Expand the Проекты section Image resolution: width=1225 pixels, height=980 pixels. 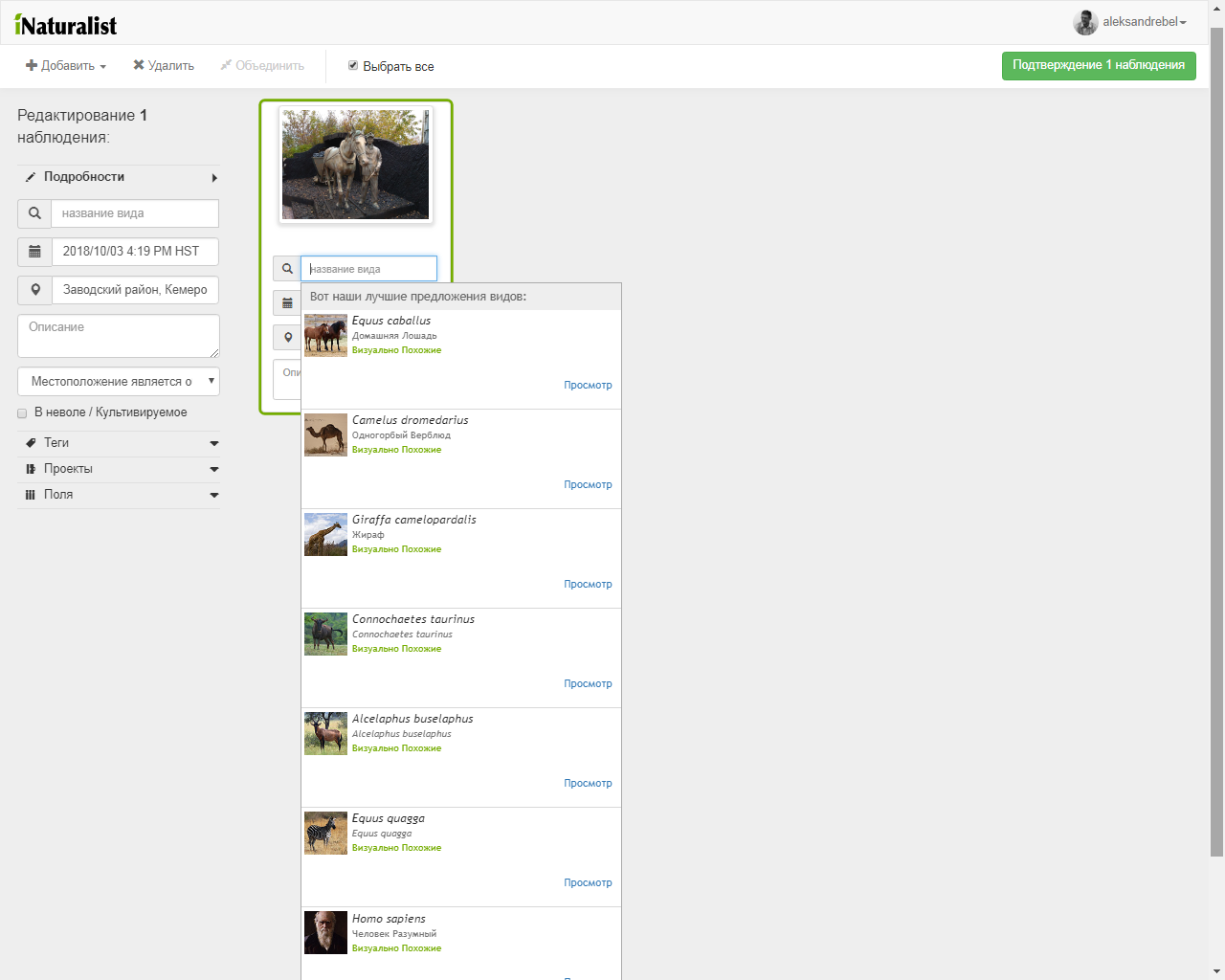coord(119,469)
